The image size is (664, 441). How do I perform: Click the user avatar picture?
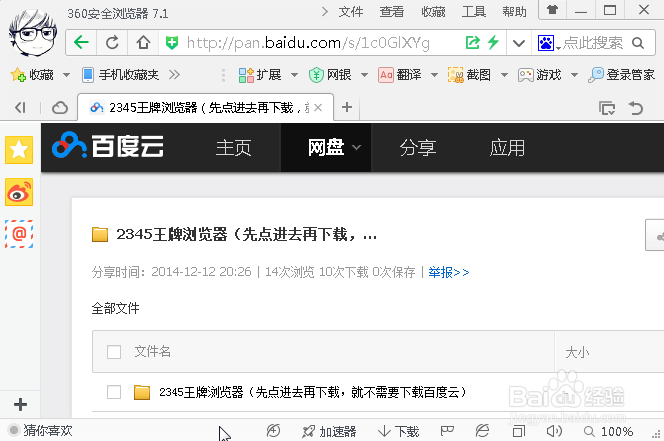pyautogui.click(x=32, y=34)
